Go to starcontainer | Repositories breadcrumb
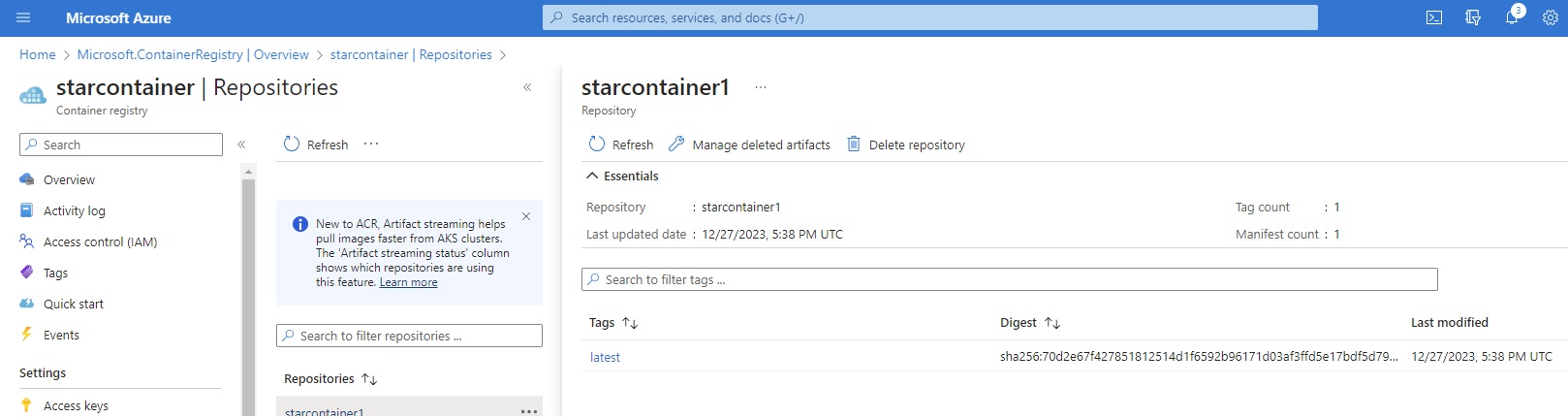The height and width of the screenshot is (418, 1568). click(x=411, y=54)
